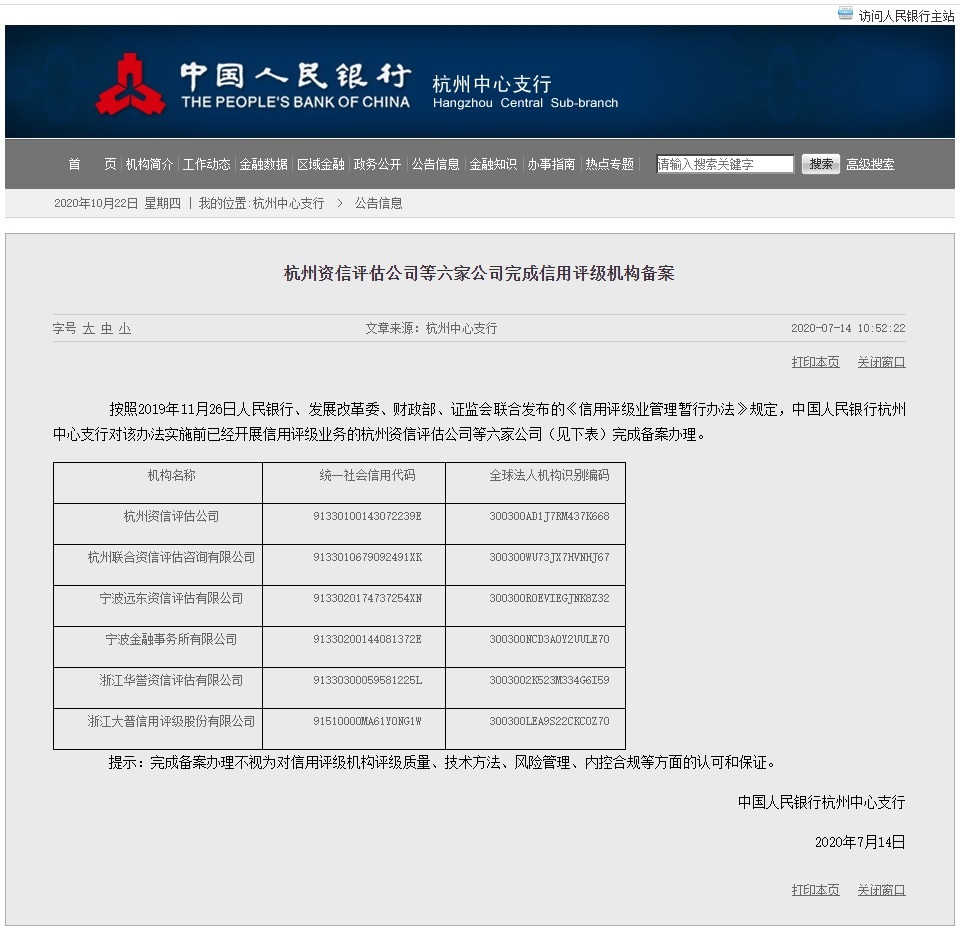Image resolution: width=960 pixels, height=930 pixels.
Task: Focus the search keyword input field
Action: tap(725, 164)
